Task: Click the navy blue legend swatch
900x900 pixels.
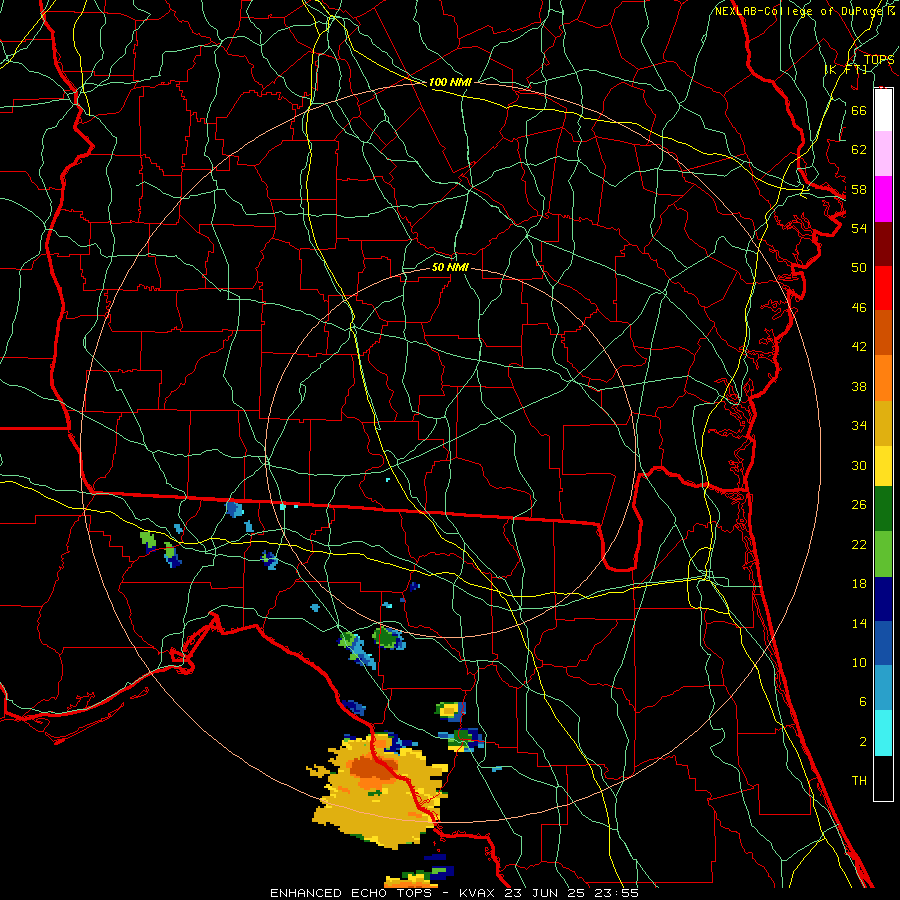Action: click(883, 599)
